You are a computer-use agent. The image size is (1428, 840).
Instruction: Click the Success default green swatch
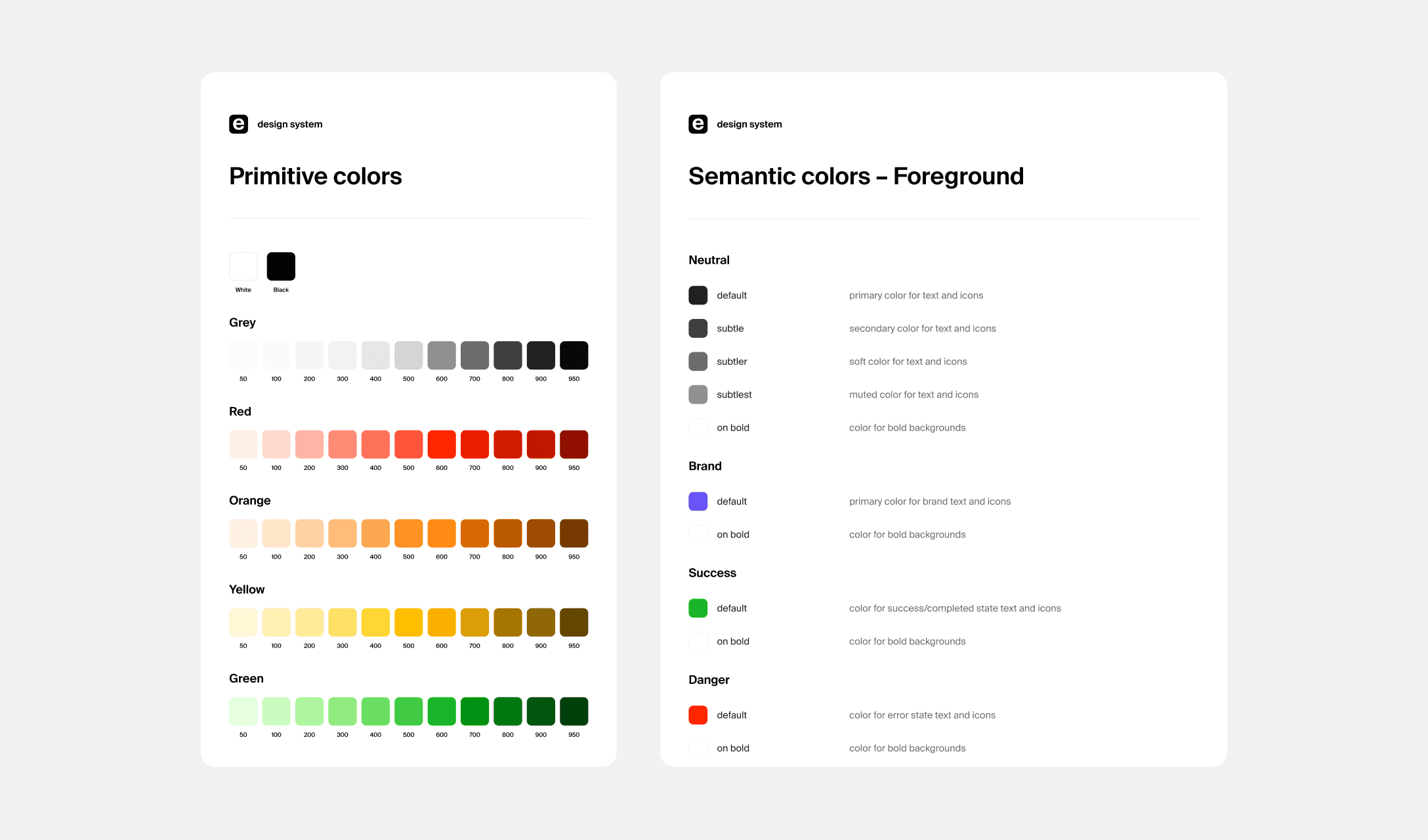698,608
